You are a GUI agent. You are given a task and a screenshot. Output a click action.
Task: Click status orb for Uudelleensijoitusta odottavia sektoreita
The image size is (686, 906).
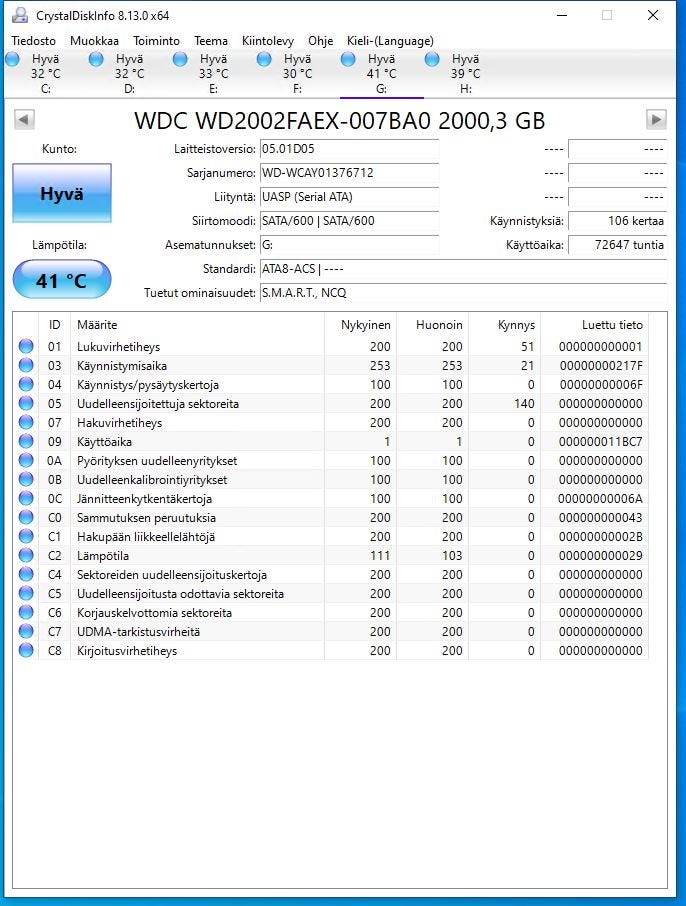[26, 593]
